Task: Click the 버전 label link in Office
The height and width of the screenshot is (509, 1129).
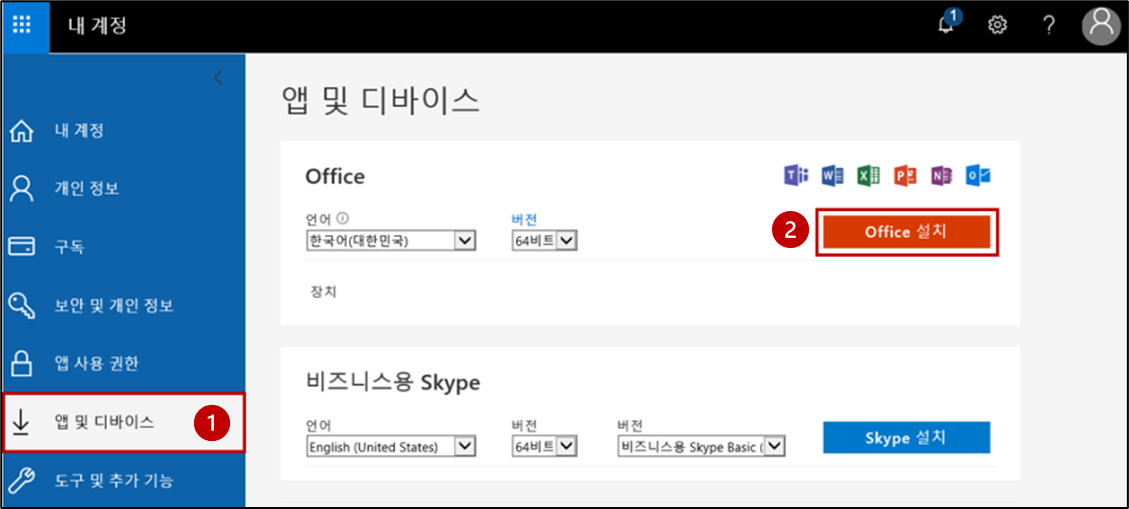Action: (x=524, y=219)
